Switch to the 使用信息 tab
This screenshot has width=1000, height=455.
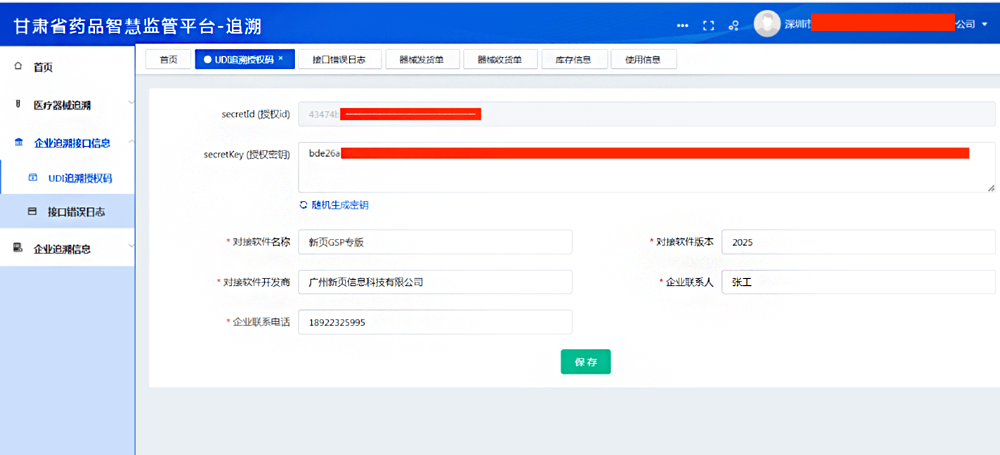(x=643, y=60)
